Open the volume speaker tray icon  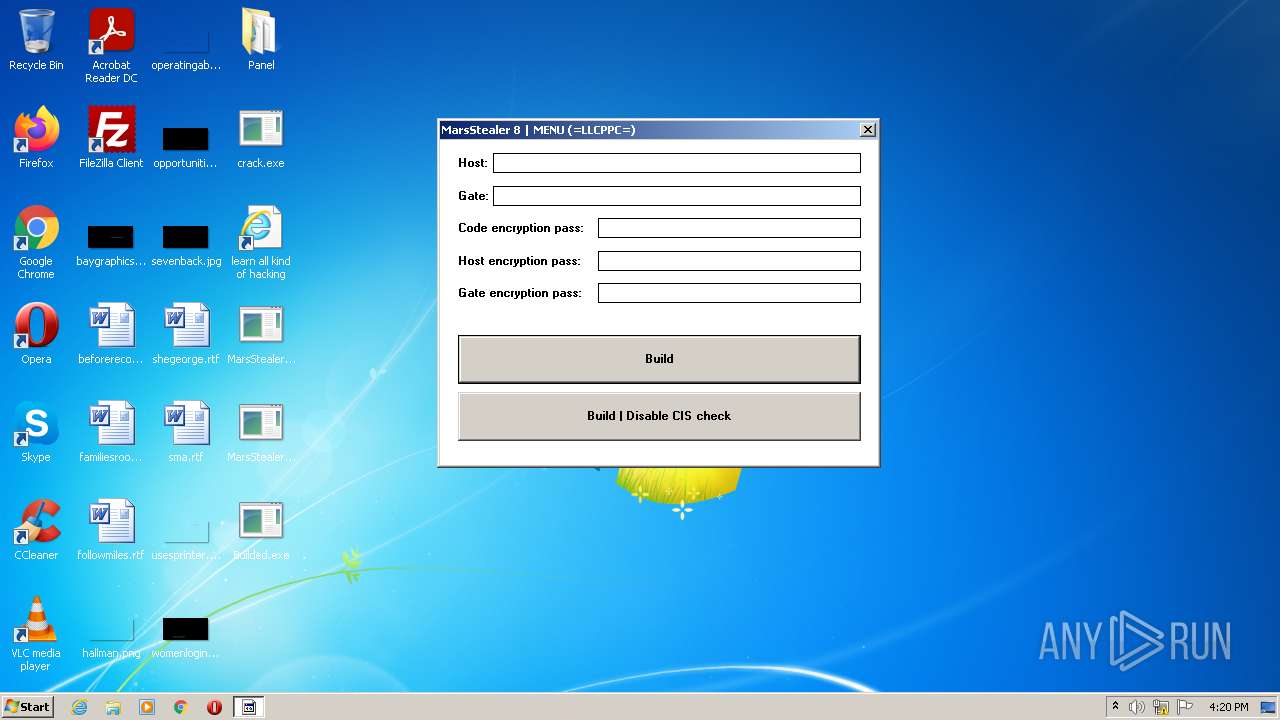tap(1137, 707)
